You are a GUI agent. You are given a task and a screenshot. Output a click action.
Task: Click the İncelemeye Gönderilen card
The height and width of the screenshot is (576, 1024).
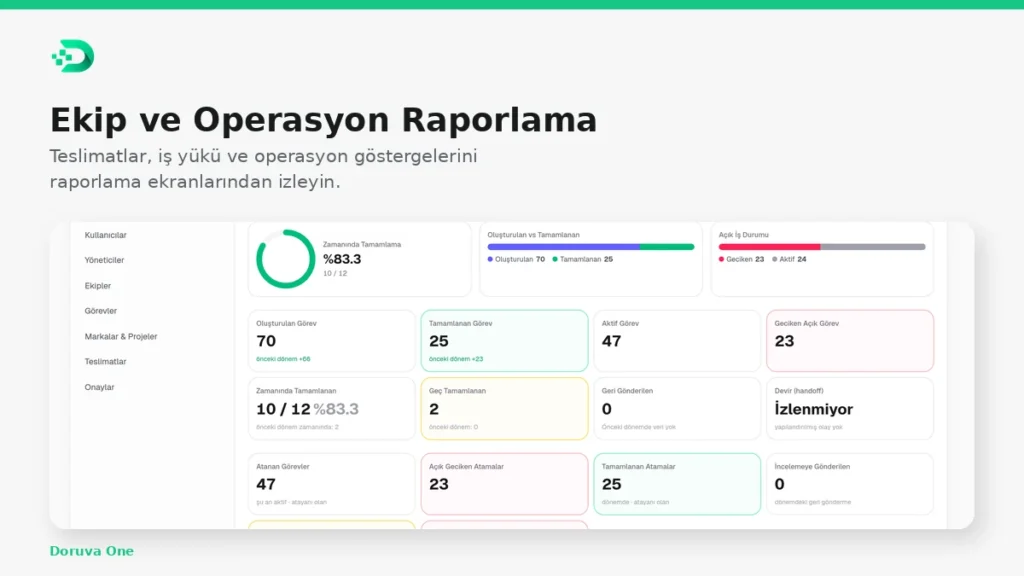pos(850,484)
